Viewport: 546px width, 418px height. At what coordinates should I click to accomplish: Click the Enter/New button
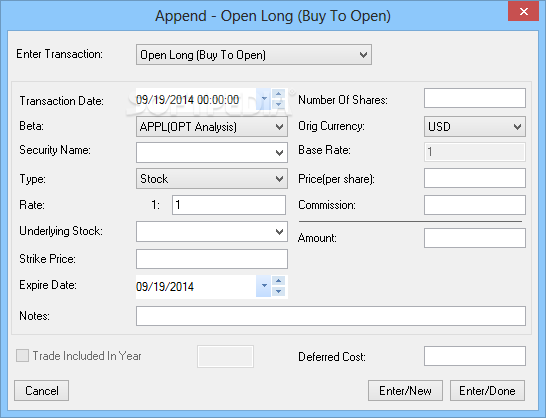[x=405, y=390]
